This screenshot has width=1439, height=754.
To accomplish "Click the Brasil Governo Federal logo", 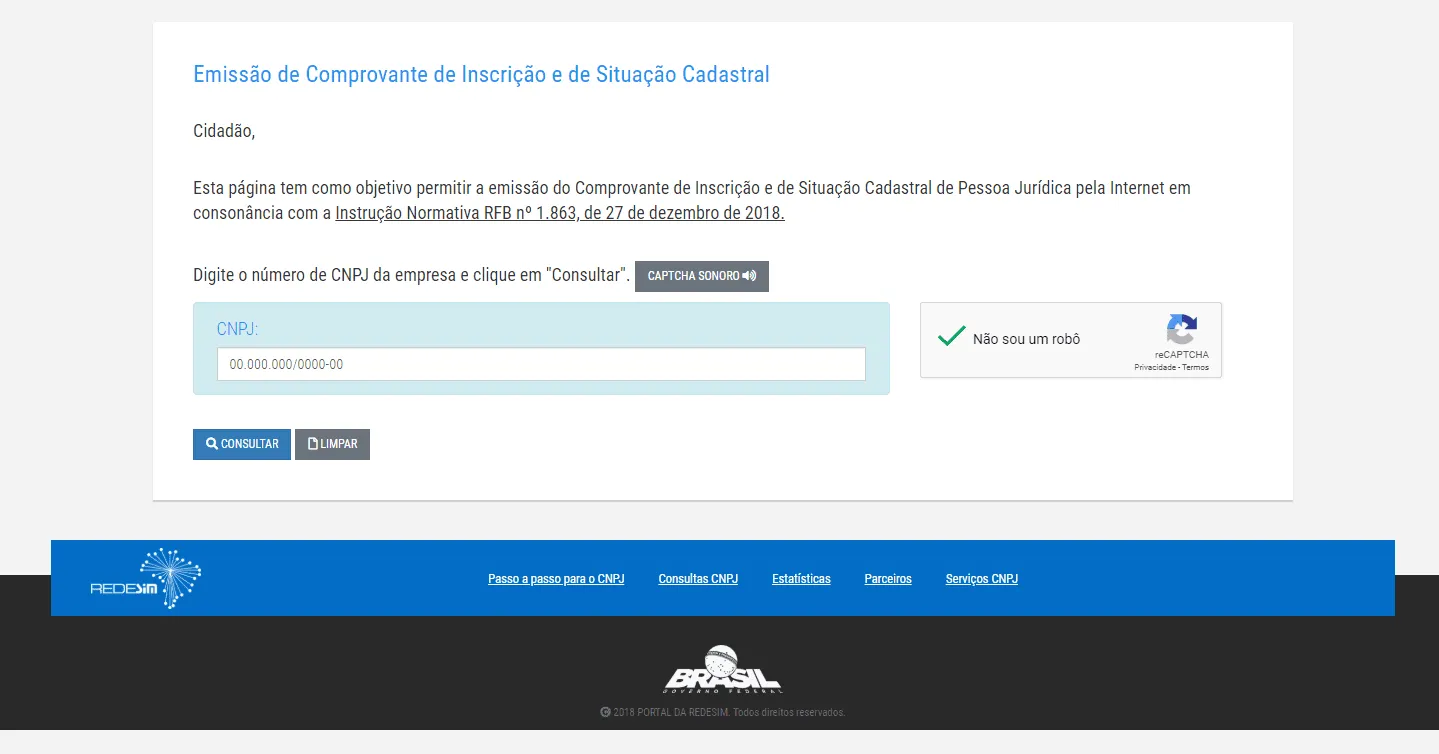I will pyautogui.click(x=722, y=670).
